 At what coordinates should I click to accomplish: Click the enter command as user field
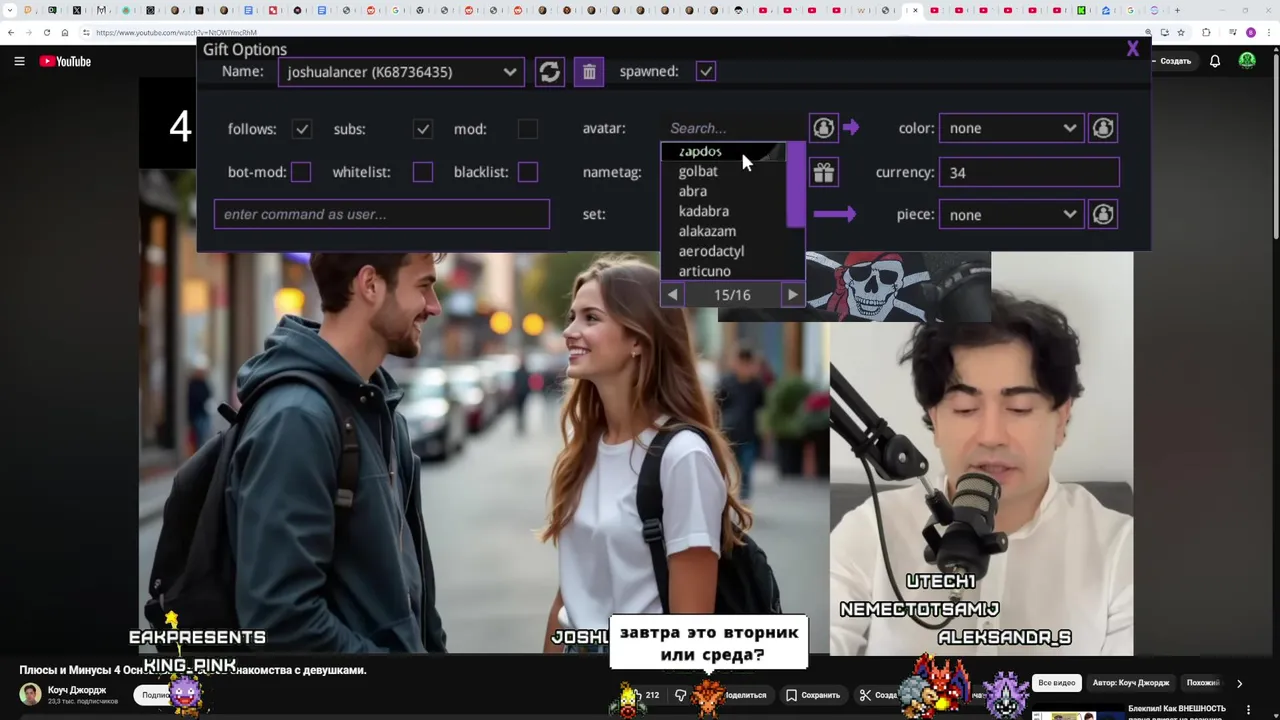pos(382,214)
